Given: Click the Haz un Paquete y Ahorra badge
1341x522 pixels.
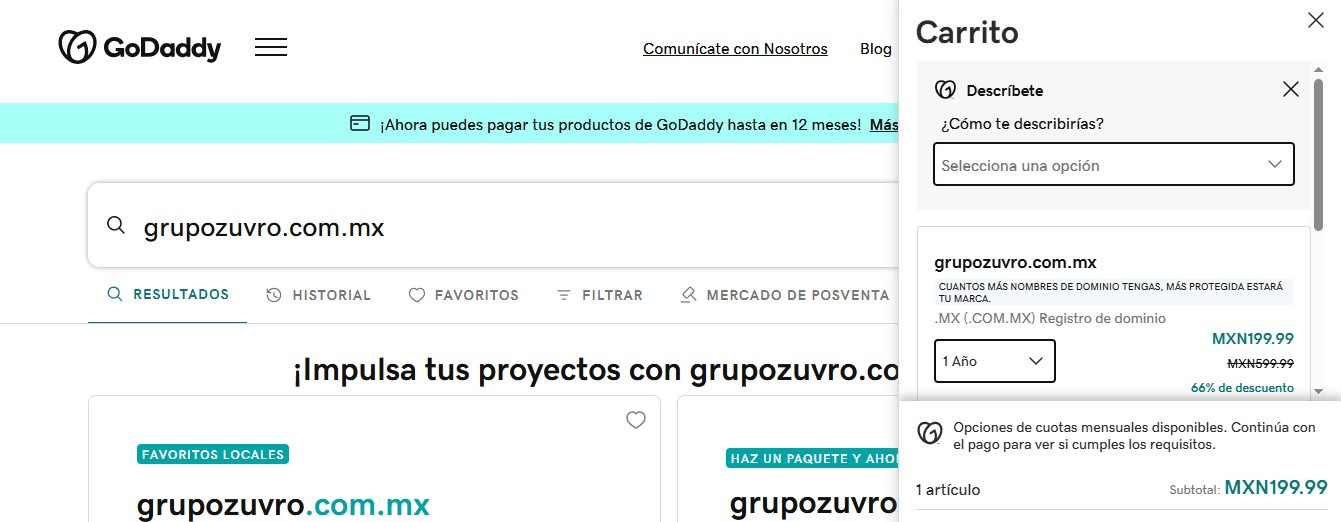Looking at the screenshot, I should coord(812,458).
